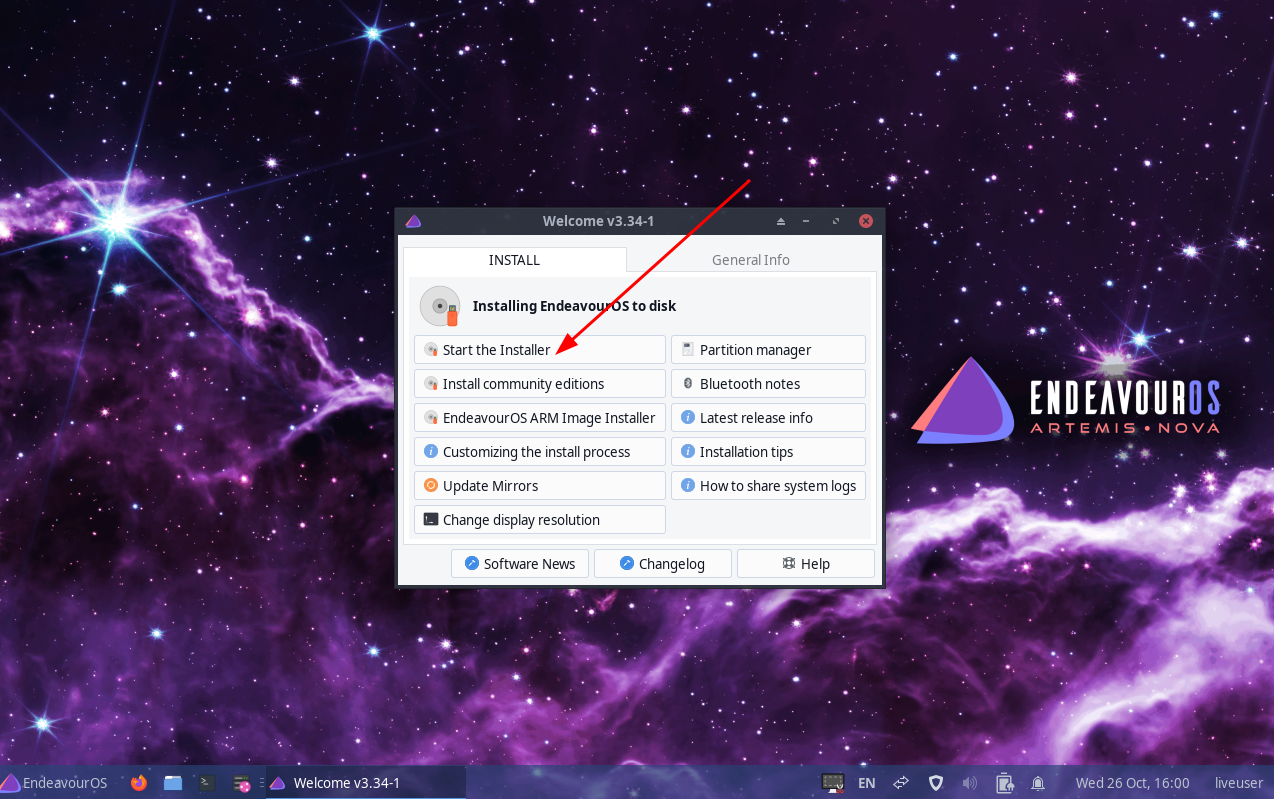Viewport: 1274px width, 799px height.
Task: Switch keyboard layout via EN indicator
Action: pyautogui.click(x=866, y=783)
